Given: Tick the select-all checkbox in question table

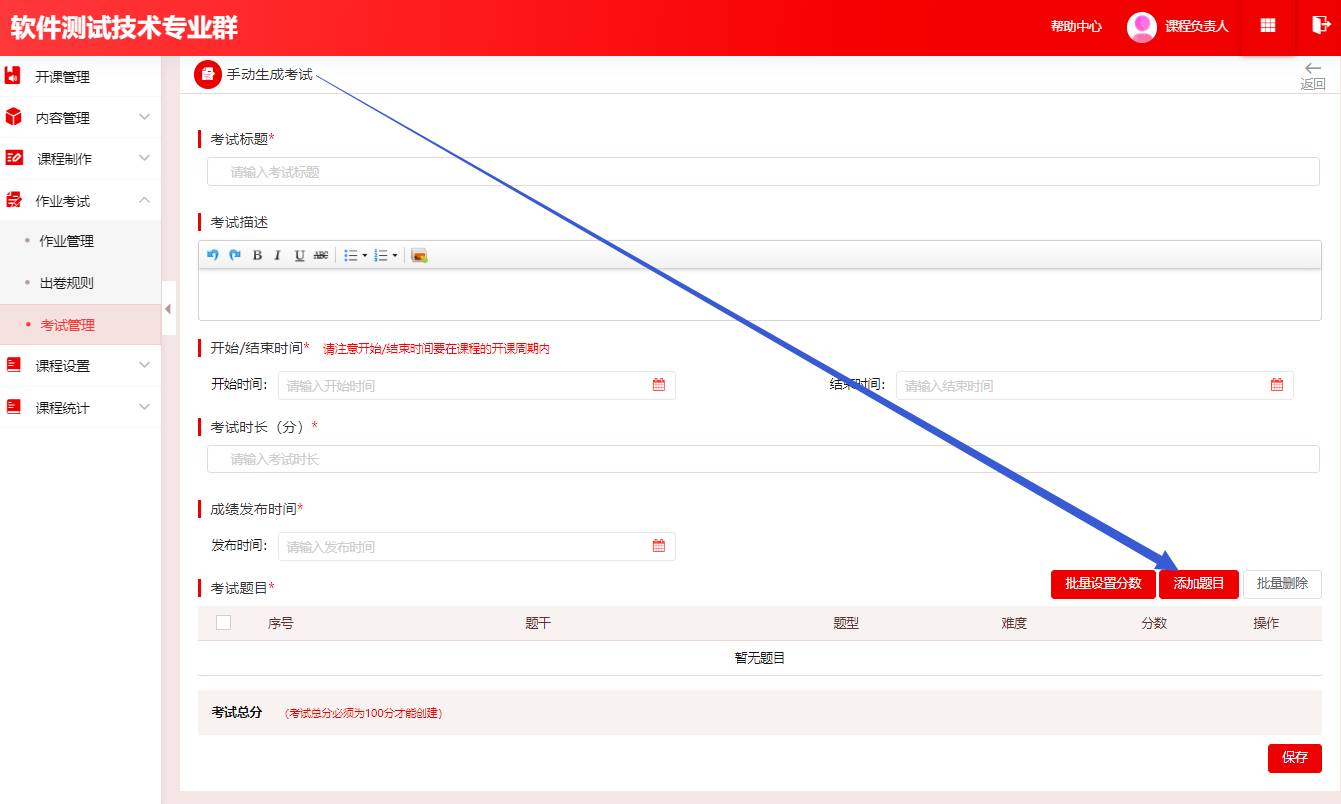Looking at the screenshot, I should (x=223, y=622).
